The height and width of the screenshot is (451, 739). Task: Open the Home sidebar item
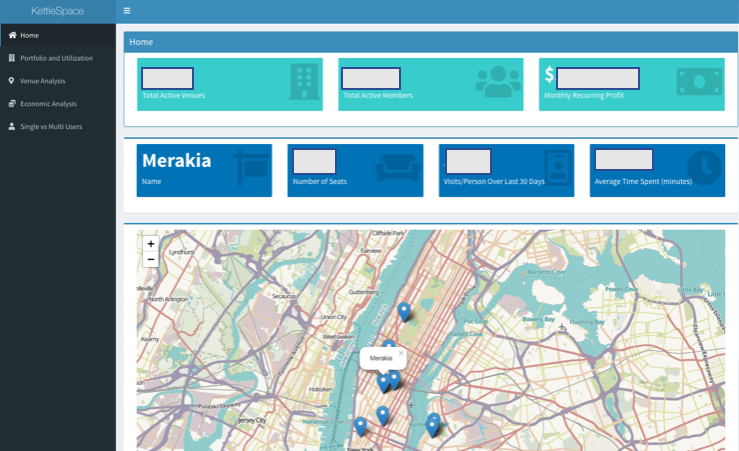pyautogui.click(x=29, y=35)
